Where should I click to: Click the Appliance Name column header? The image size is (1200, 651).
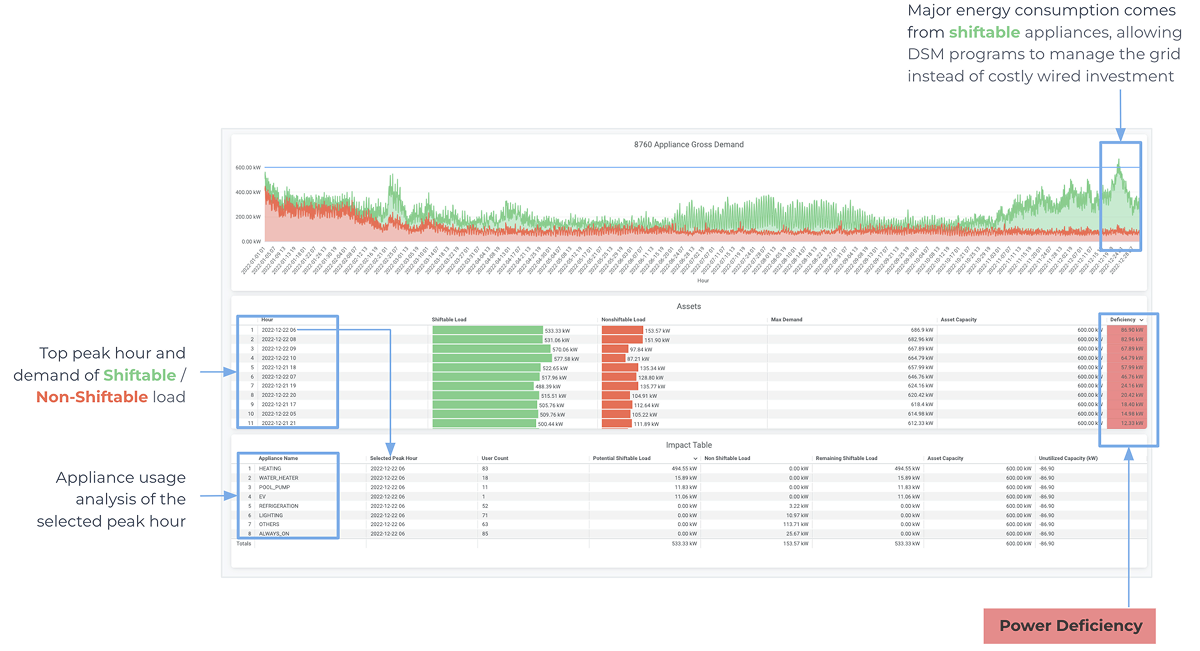pos(278,458)
